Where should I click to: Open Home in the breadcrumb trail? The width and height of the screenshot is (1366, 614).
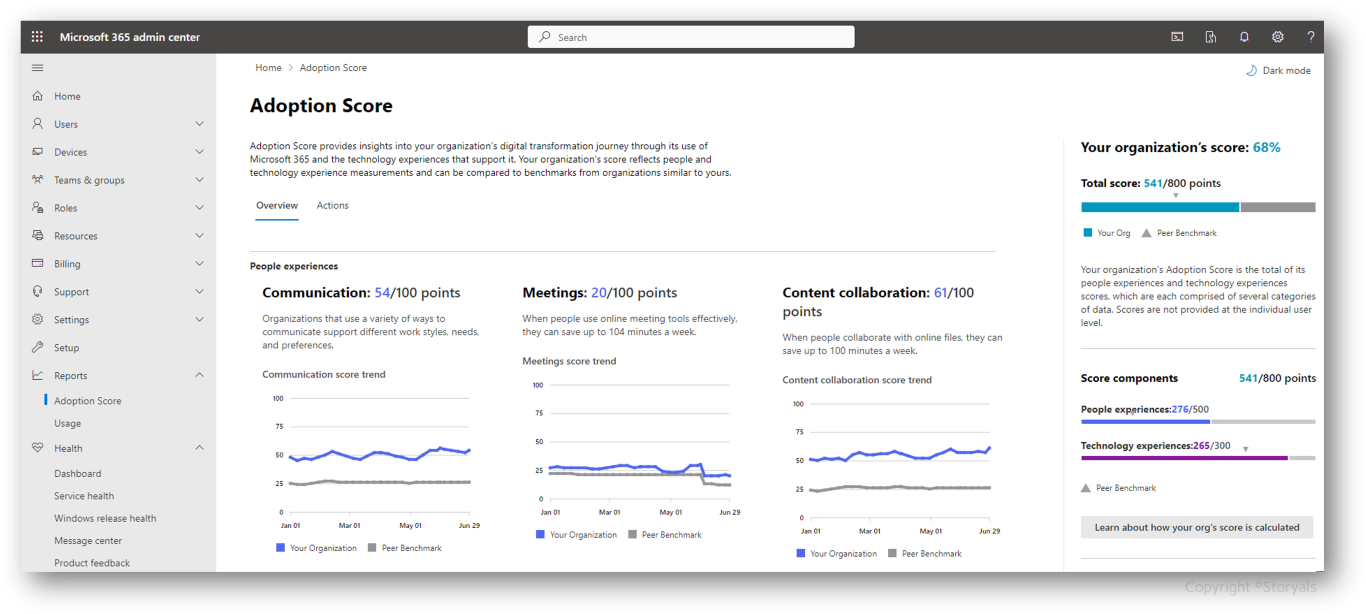268,67
